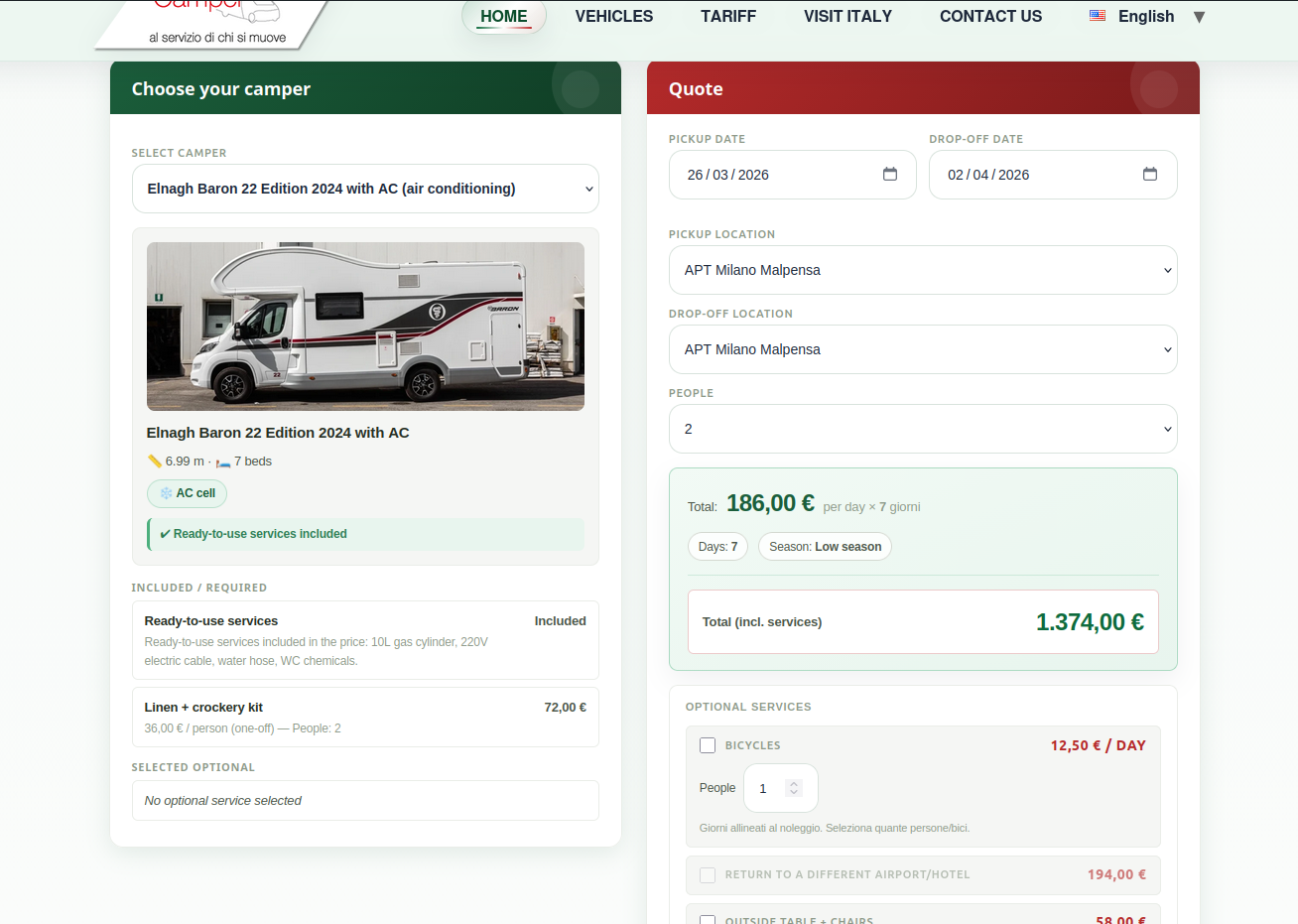Open the pickup date calendar picker

click(x=890, y=174)
